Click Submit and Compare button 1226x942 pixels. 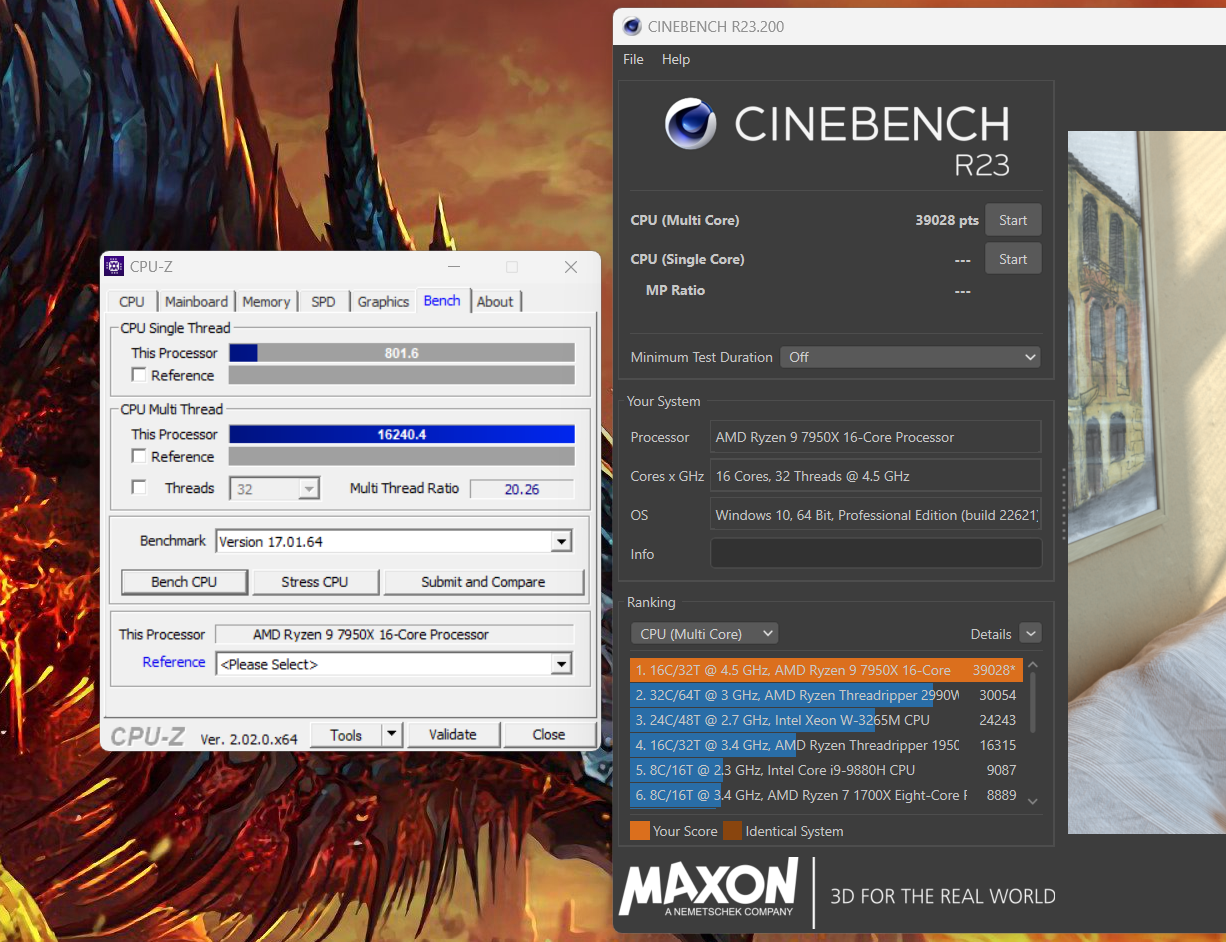[x=484, y=582]
